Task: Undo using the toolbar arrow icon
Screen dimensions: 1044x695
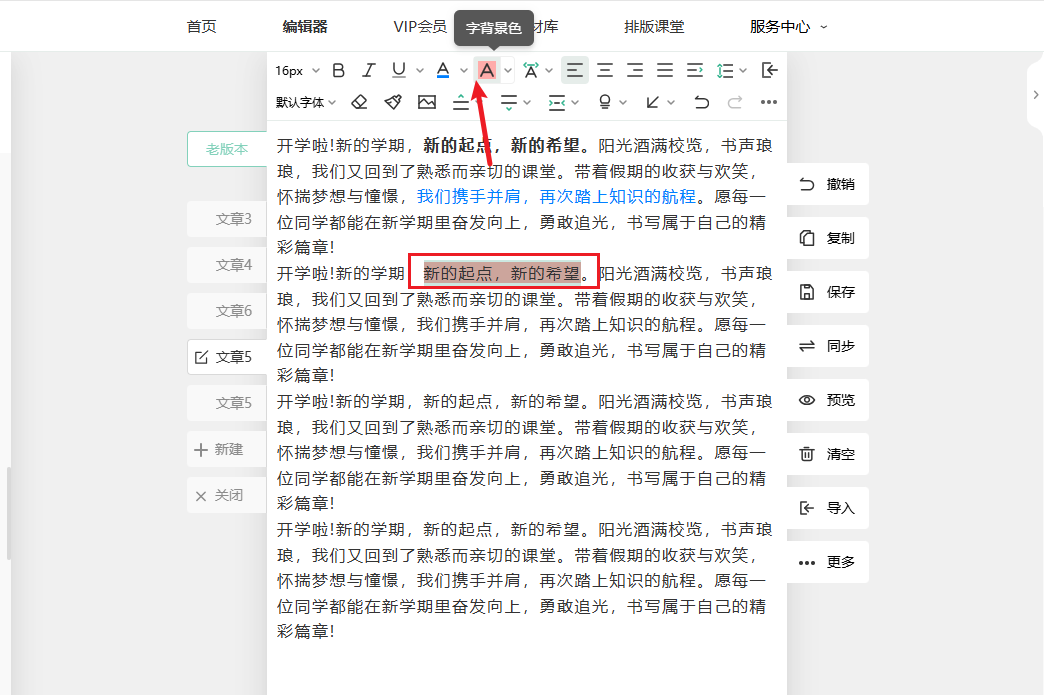Action: click(702, 102)
